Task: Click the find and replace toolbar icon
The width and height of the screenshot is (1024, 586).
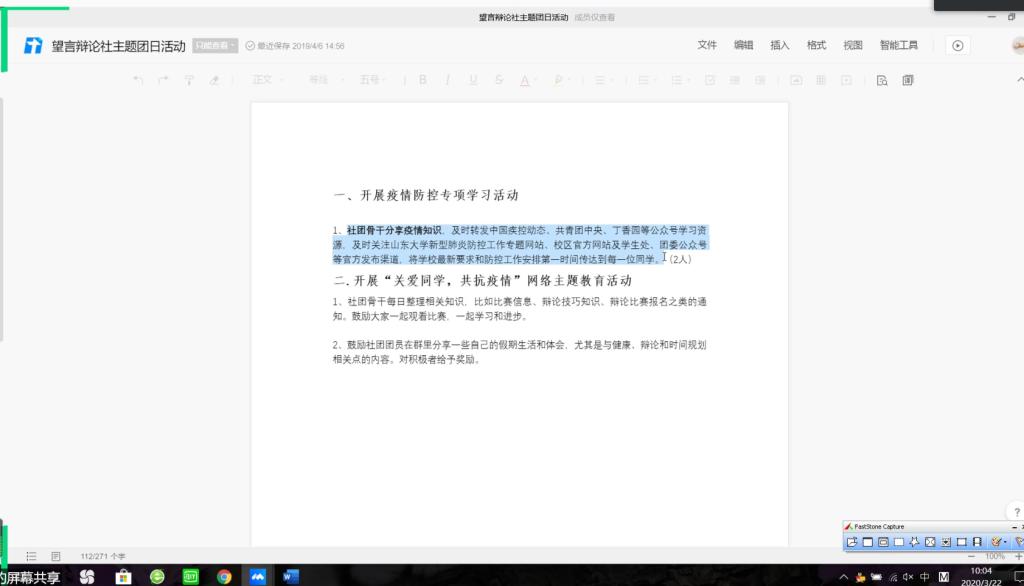Action: click(x=882, y=80)
